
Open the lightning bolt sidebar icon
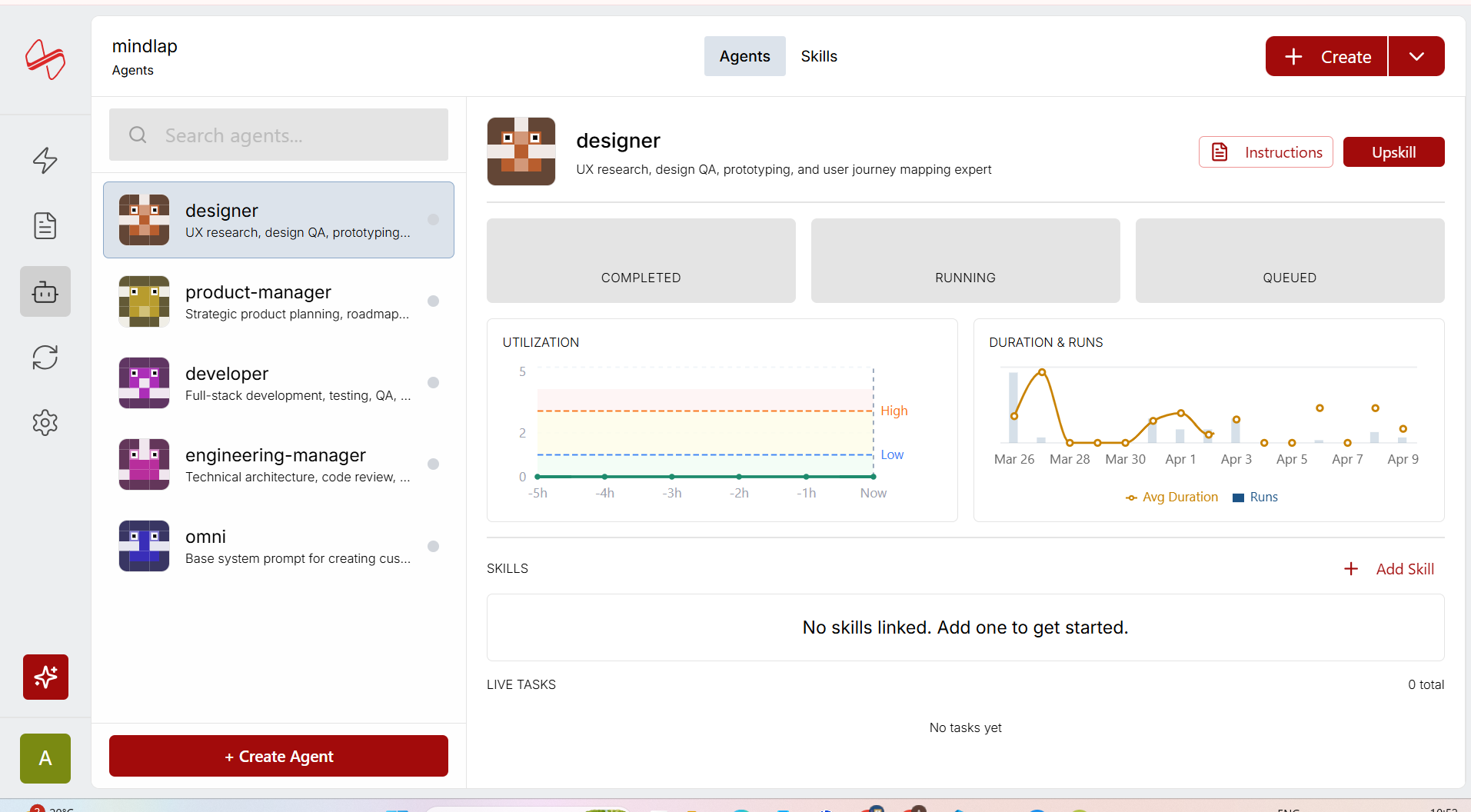(45, 160)
